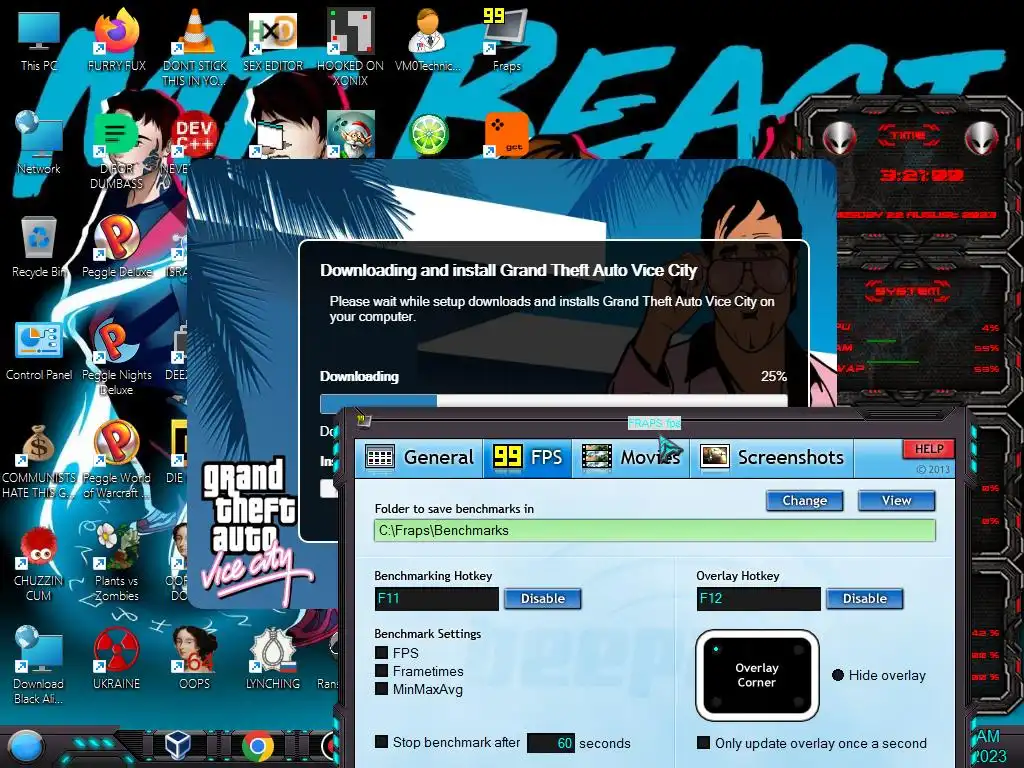Click View to open benchmarks folder

pyautogui.click(x=896, y=501)
